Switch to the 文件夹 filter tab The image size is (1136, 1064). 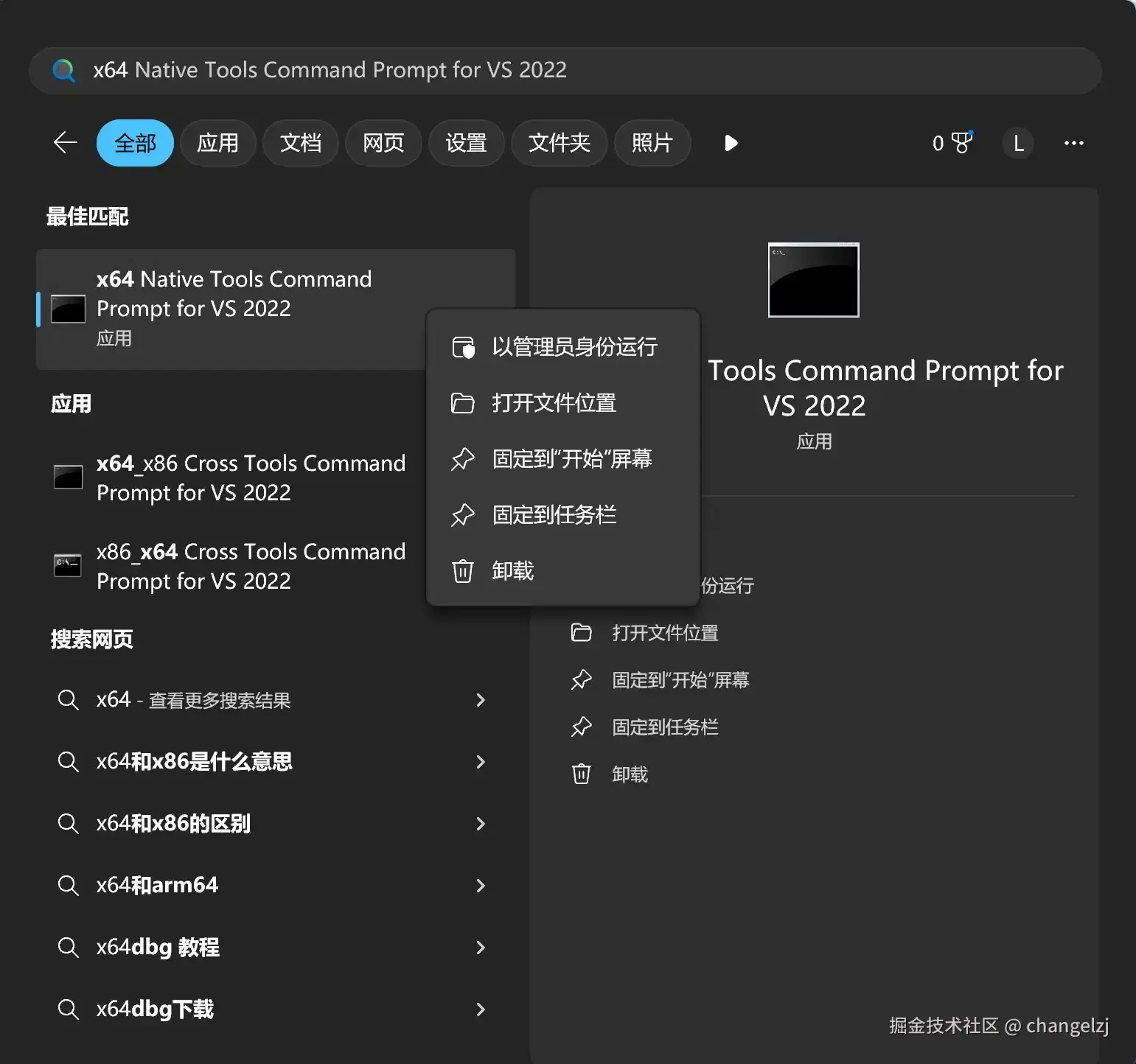(x=559, y=143)
